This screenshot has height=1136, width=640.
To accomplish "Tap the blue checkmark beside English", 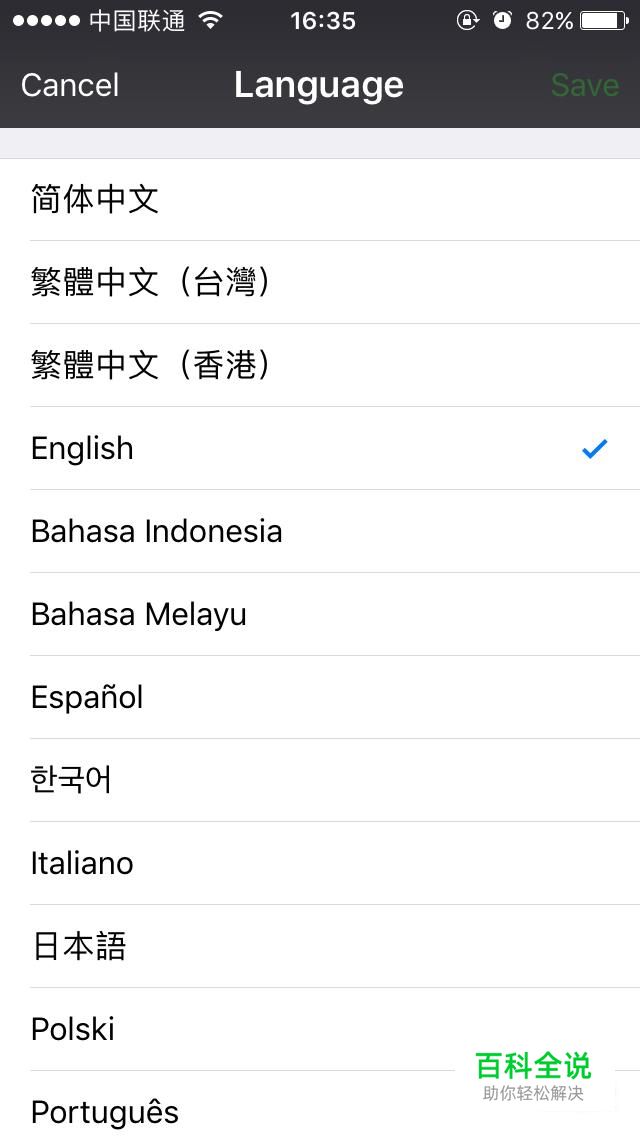I will (x=594, y=449).
